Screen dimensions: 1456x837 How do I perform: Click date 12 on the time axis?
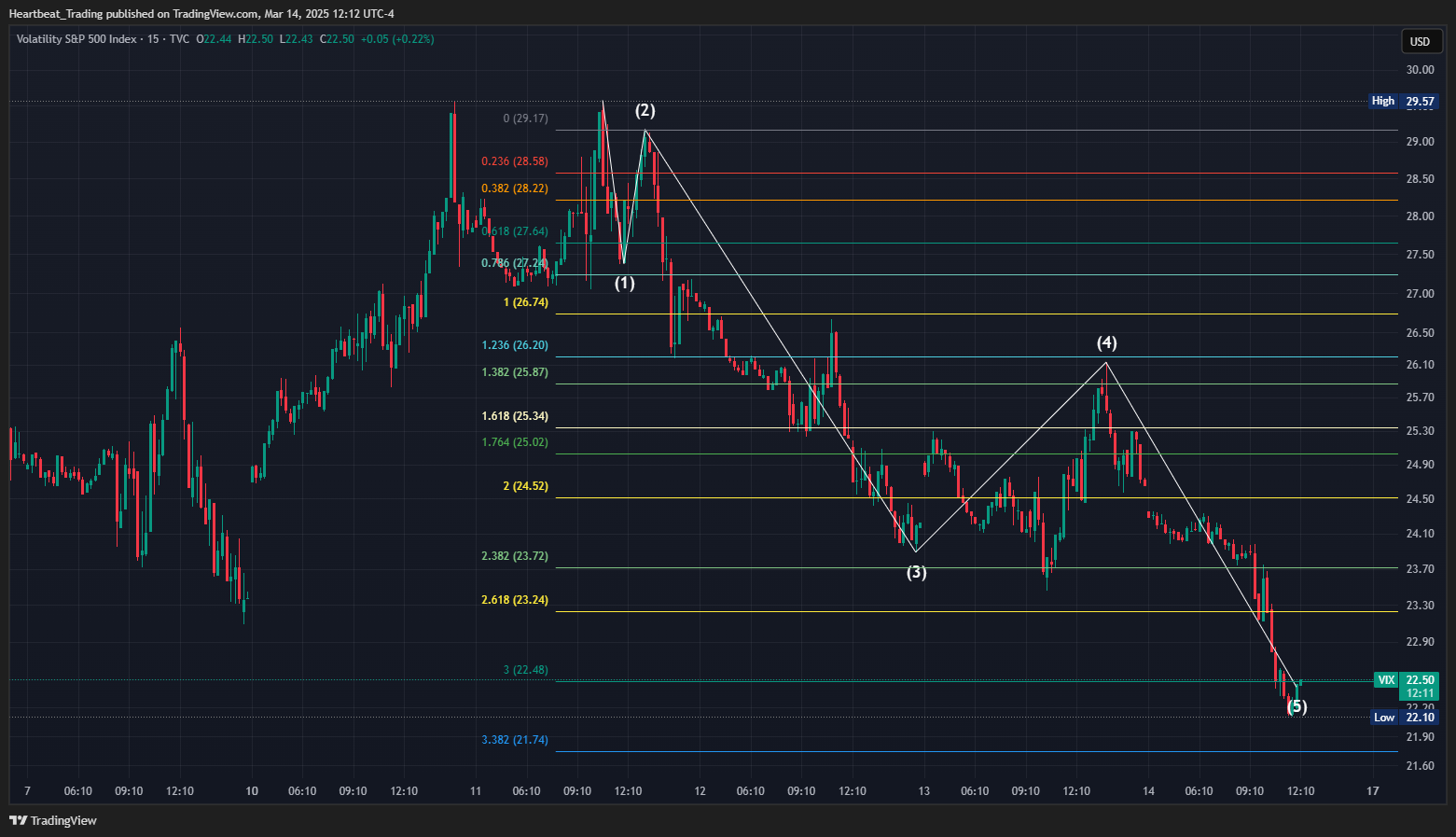coord(700,791)
